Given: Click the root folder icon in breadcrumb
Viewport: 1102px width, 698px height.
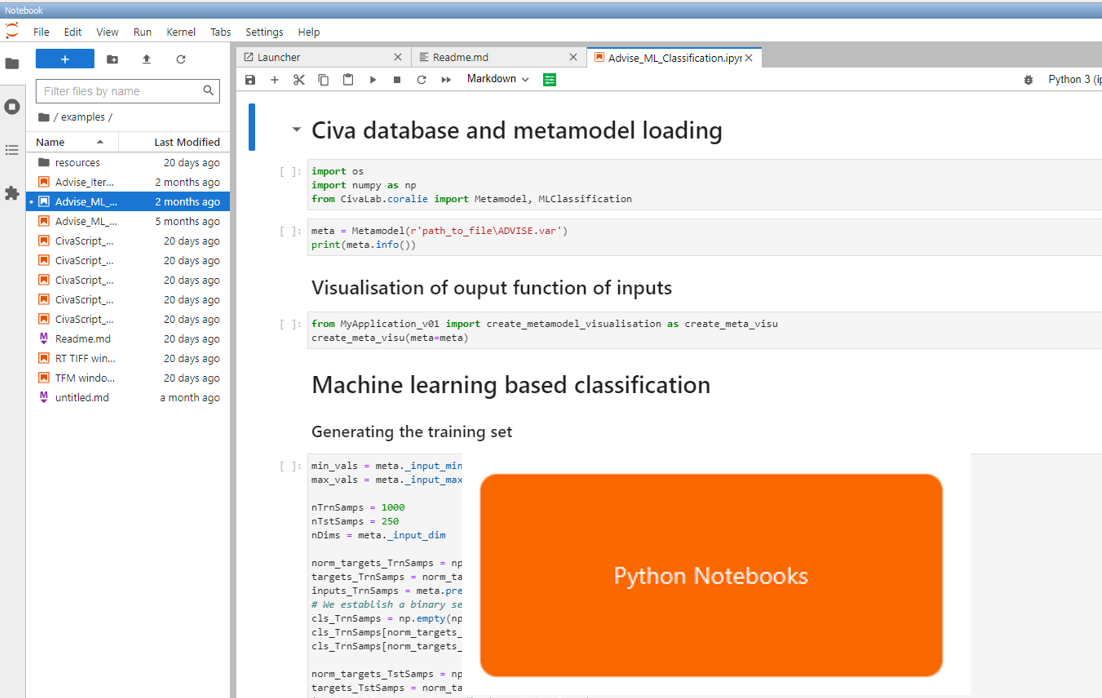Looking at the screenshot, I should click(44, 117).
